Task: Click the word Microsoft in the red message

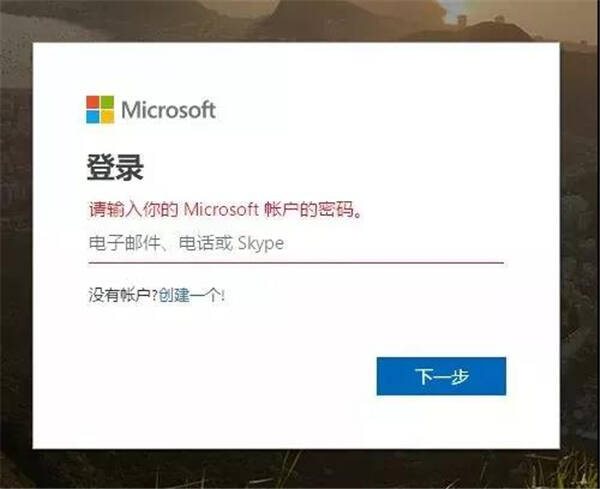Action: pyautogui.click(x=221, y=209)
